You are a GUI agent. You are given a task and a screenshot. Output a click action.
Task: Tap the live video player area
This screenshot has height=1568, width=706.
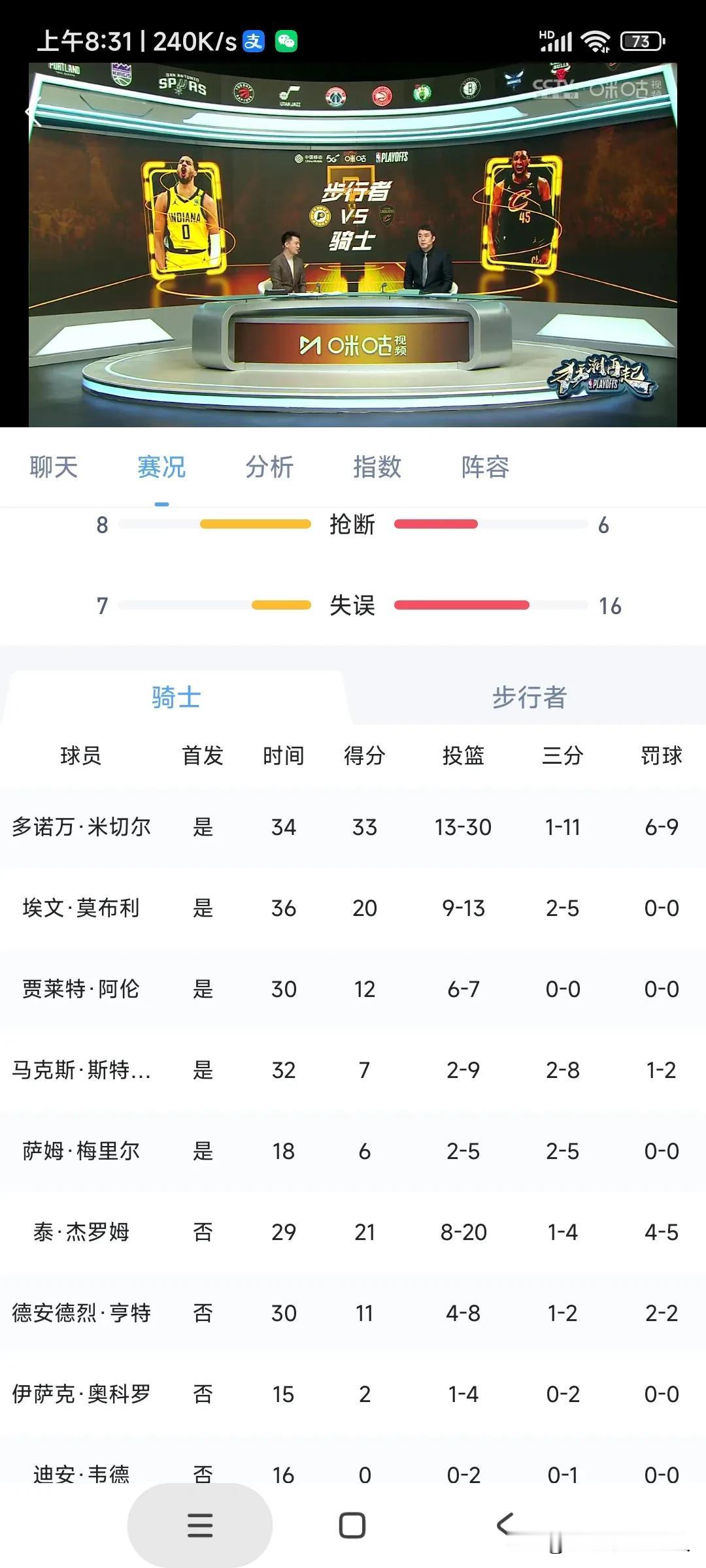coord(353,245)
